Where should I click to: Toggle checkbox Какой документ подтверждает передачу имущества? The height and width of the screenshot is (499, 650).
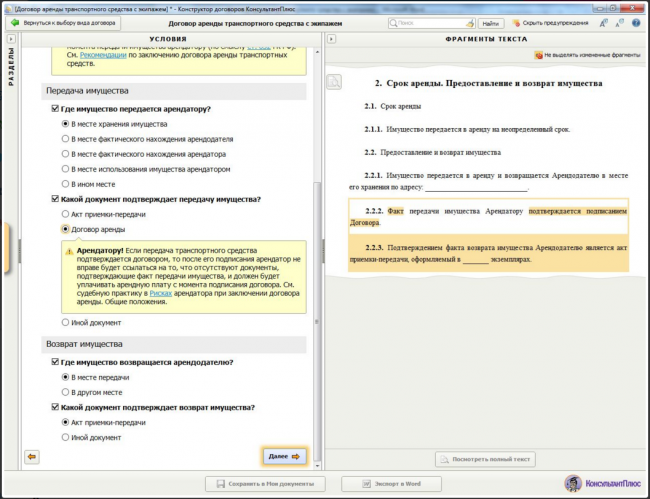point(55,199)
